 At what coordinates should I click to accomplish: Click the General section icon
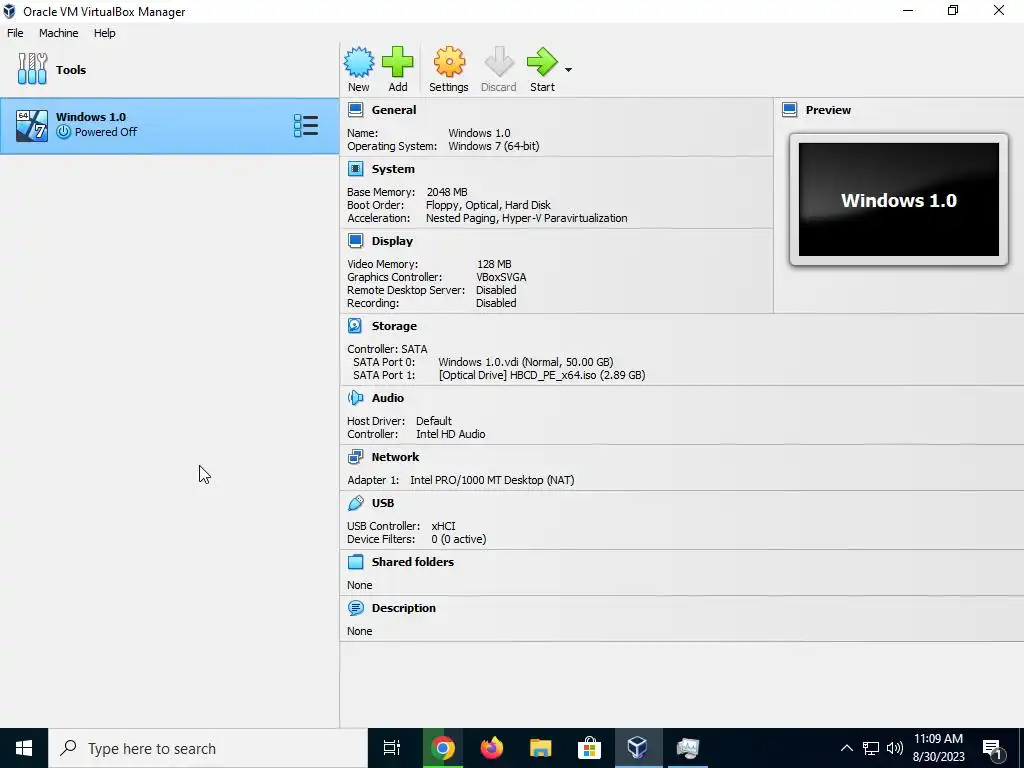point(356,110)
